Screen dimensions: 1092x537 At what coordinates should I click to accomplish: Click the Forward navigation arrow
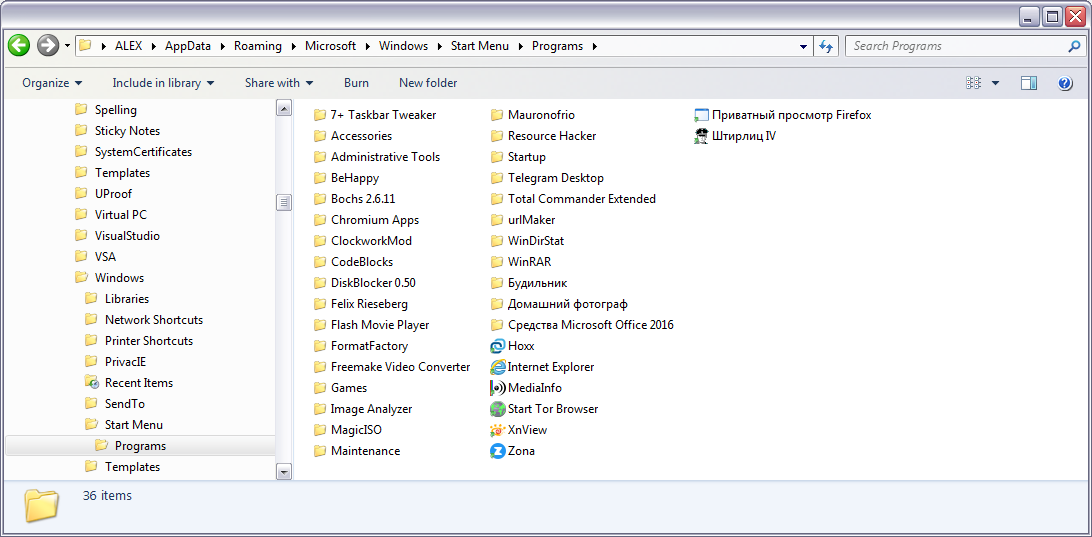pyautogui.click(x=47, y=46)
